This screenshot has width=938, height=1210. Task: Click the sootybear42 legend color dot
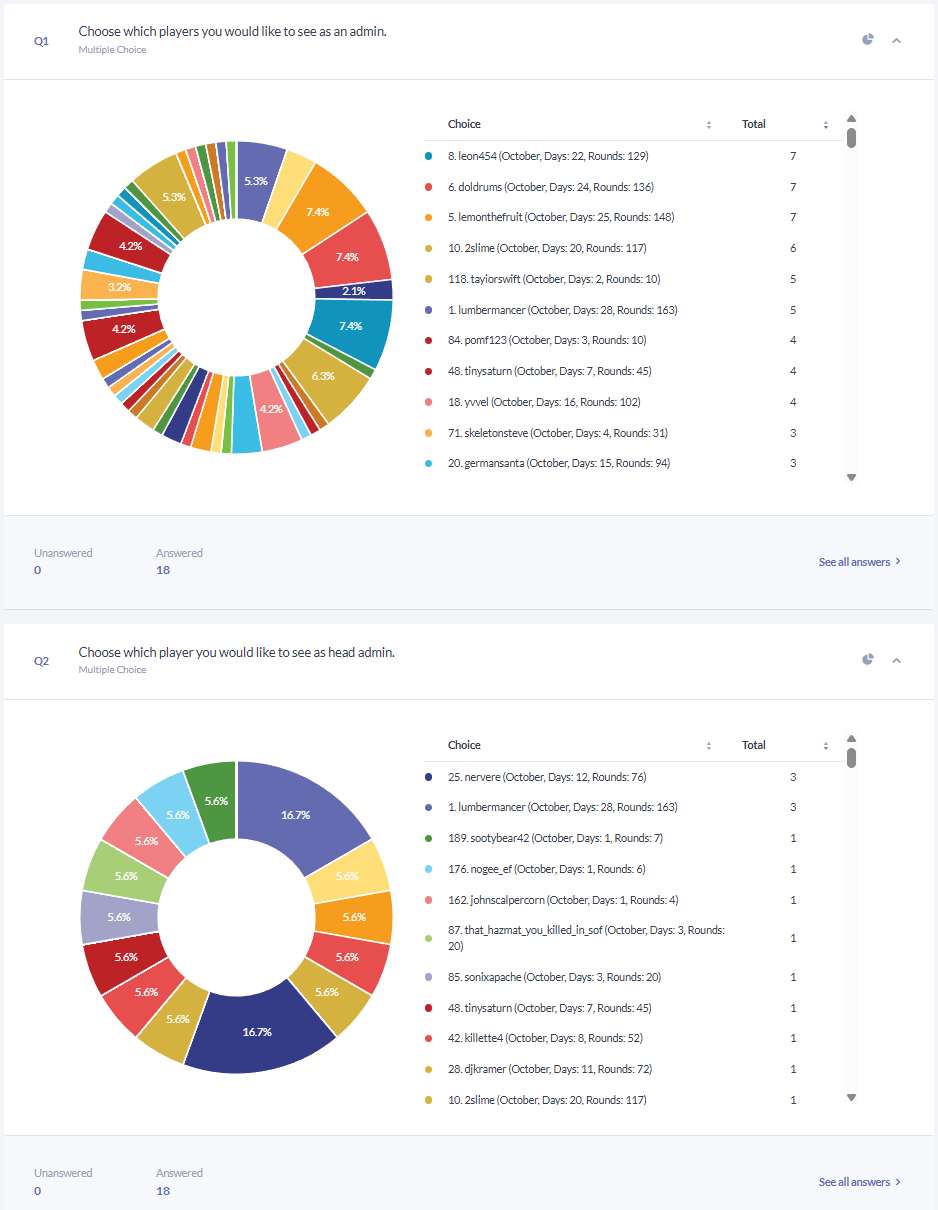point(429,838)
